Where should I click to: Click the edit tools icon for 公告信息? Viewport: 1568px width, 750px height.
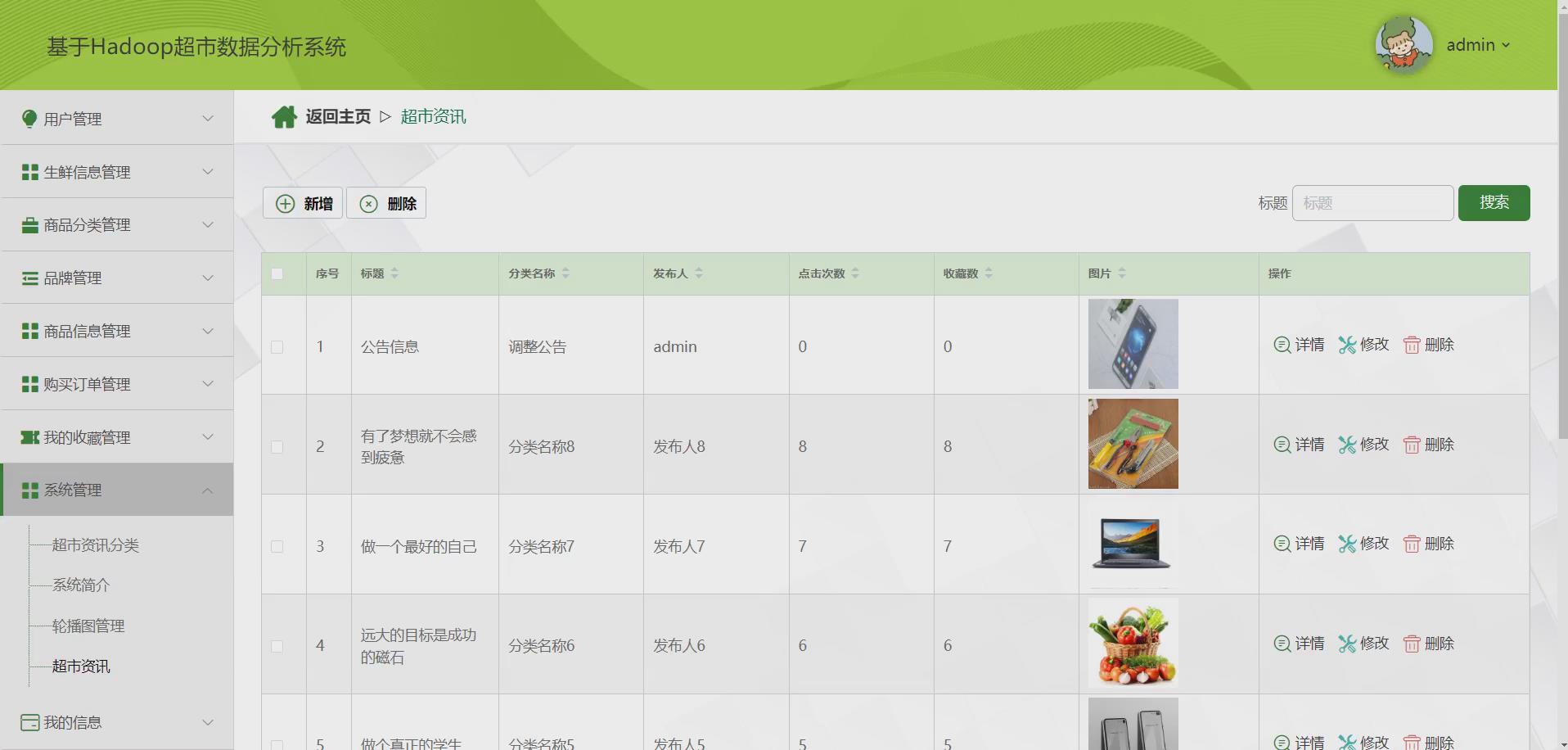(1347, 345)
